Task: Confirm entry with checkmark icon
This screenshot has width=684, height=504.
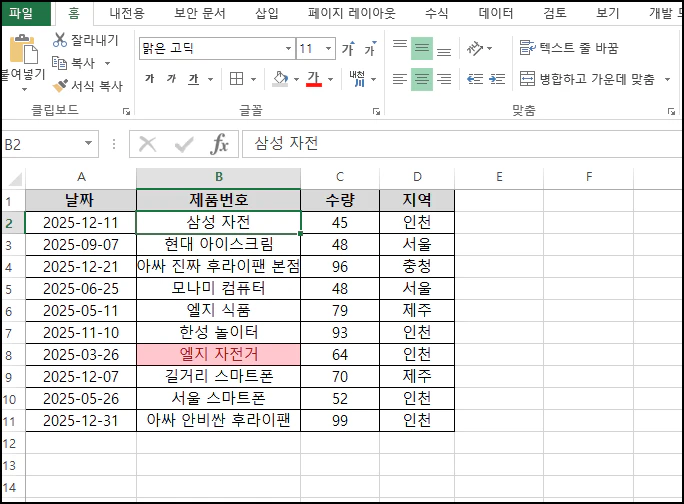Action: (184, 144)
